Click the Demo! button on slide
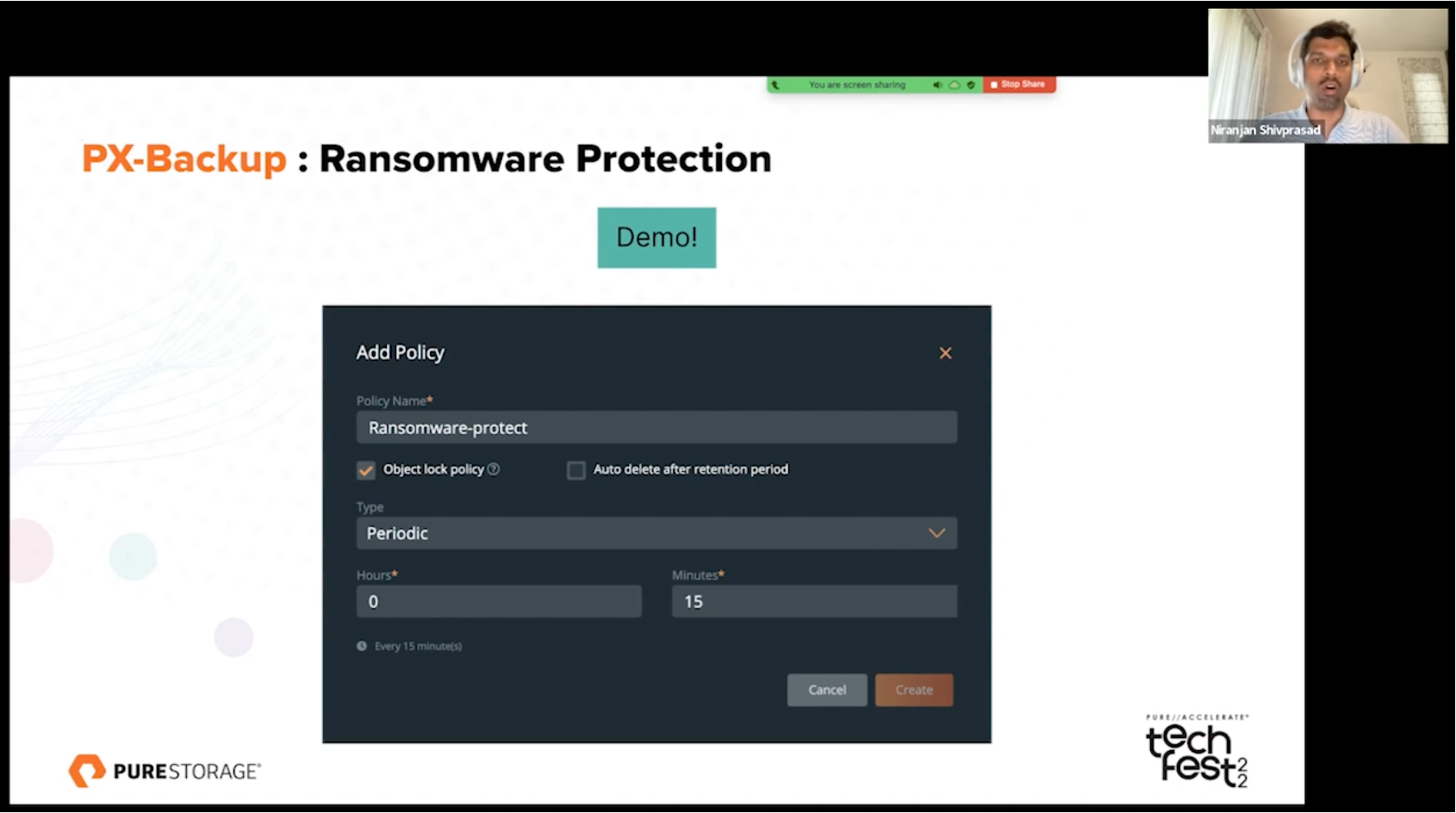 tap(656, 238)
